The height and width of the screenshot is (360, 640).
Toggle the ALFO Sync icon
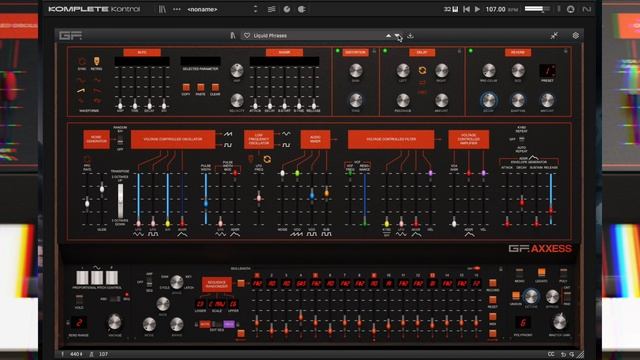click(x=82, y=61)
